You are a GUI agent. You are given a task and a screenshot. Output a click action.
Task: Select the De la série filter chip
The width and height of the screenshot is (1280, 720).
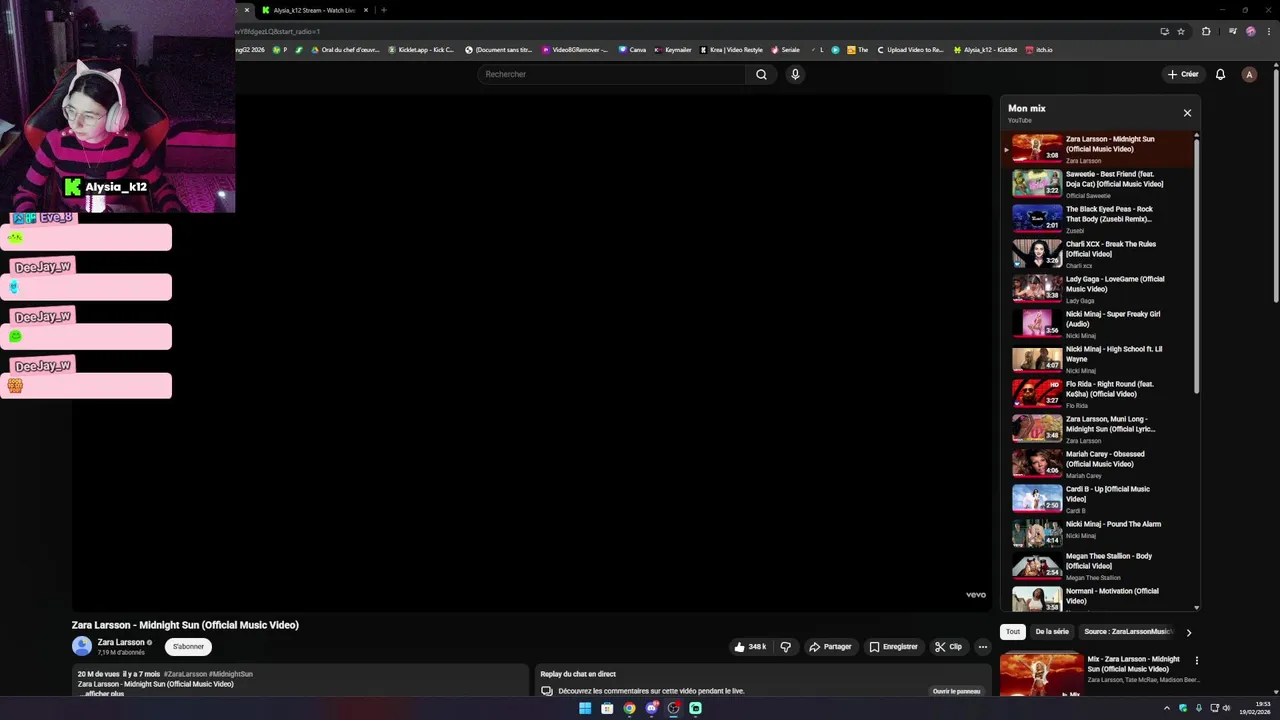(x=1052, y=632)
